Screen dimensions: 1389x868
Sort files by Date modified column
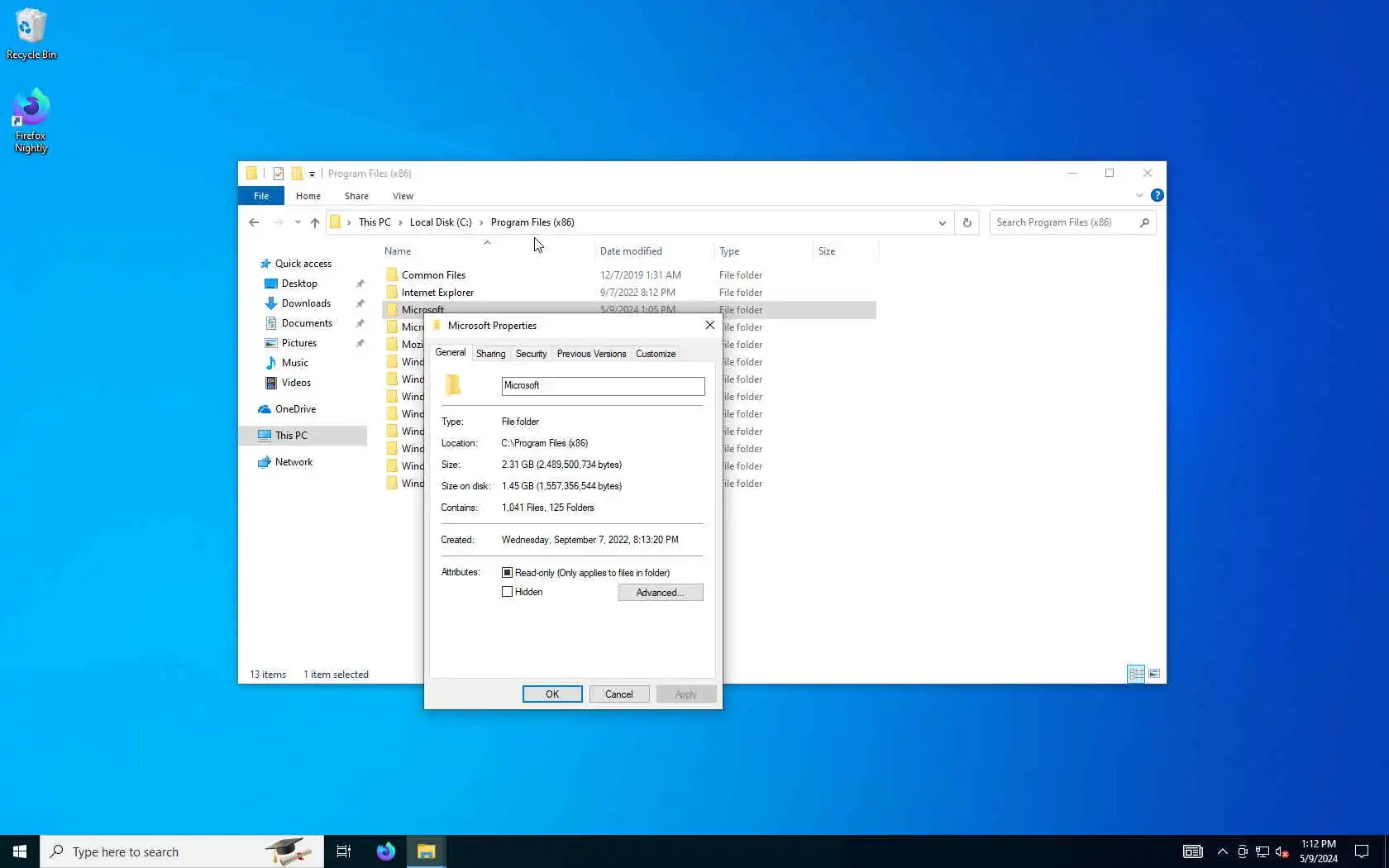tap(653, 251)
